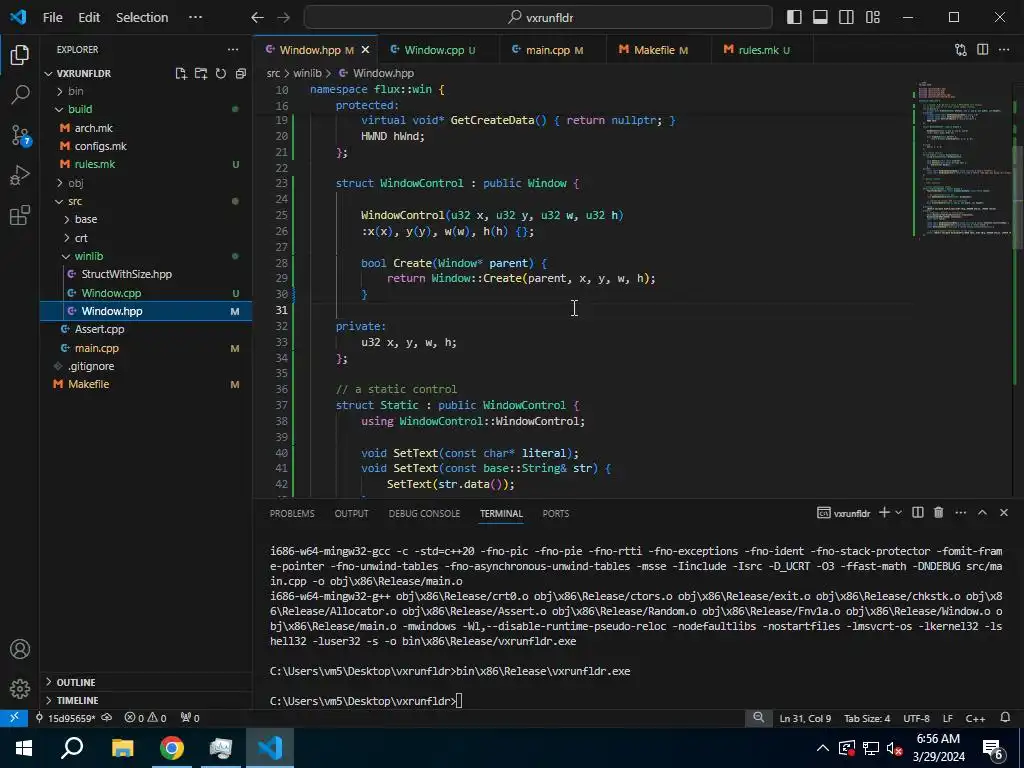Expand the obj folder
Viewport: 1024px width, 768px height.
[146, 183]
